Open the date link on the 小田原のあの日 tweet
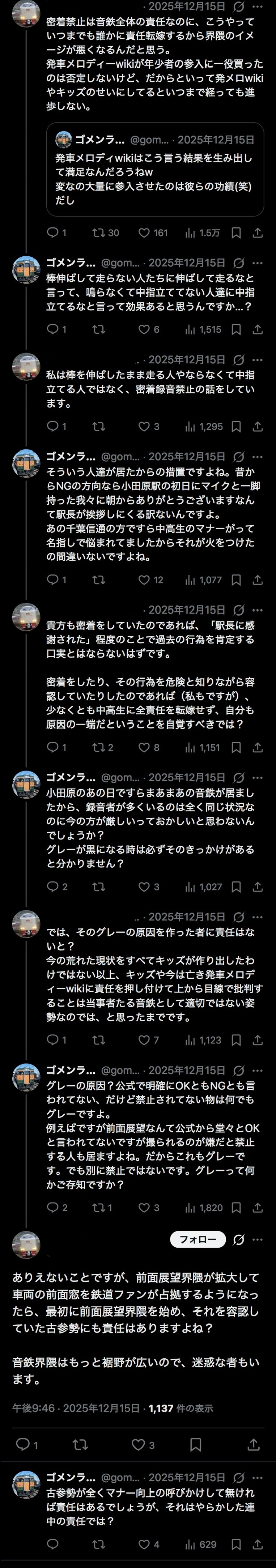 coord(186,777)
